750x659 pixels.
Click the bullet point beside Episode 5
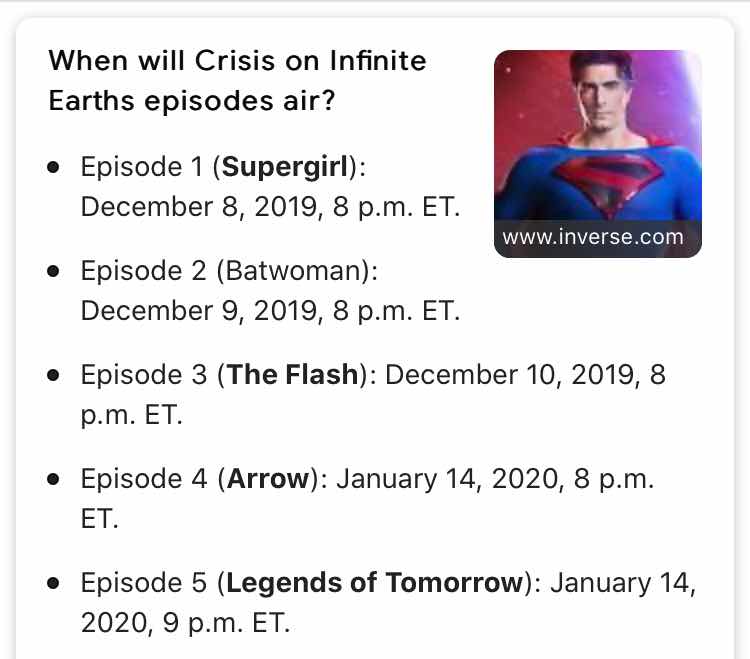click(x=53, y=583)
